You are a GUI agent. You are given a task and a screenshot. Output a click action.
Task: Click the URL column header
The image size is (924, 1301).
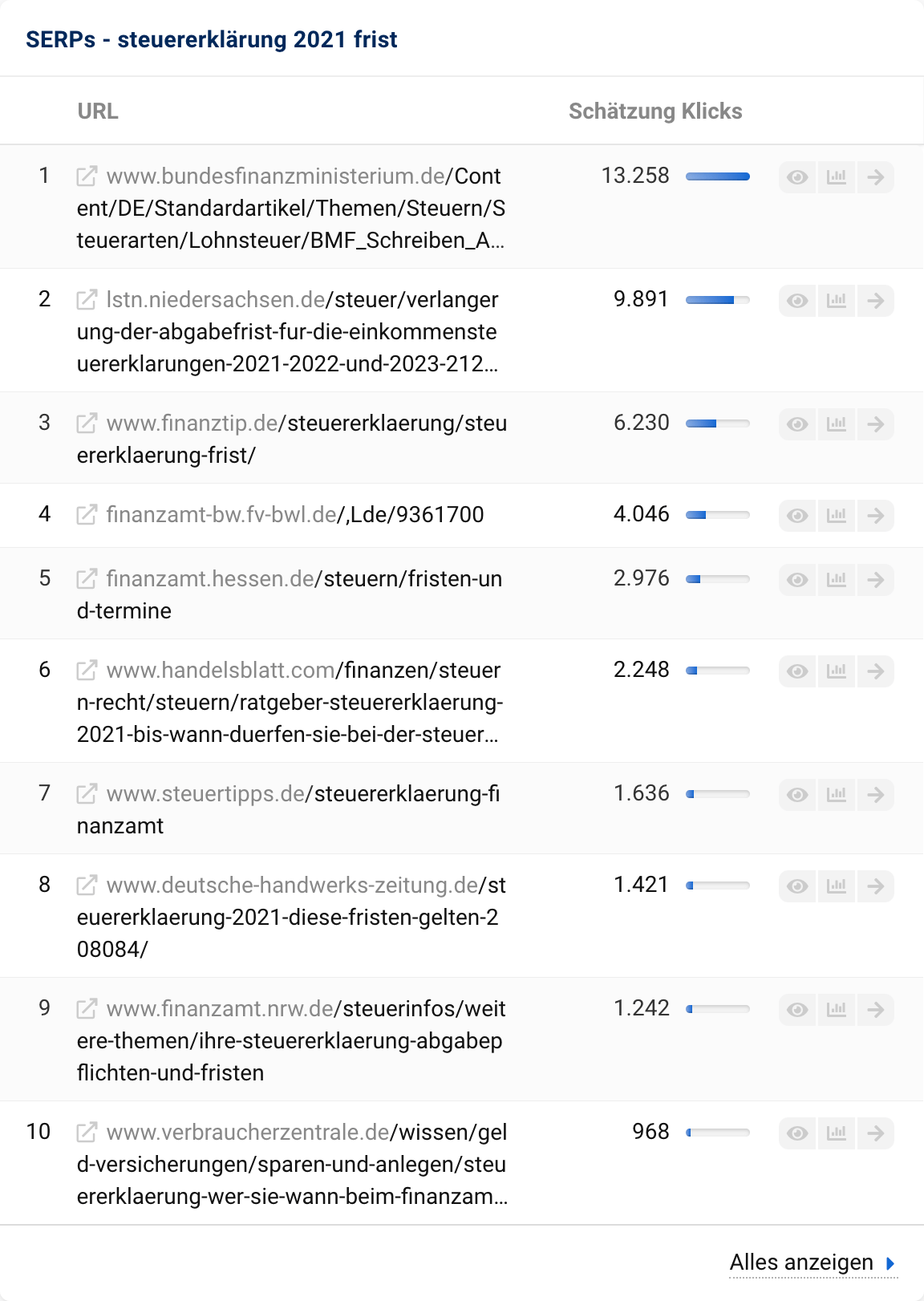pyautogui.click(x=98, y=111)
